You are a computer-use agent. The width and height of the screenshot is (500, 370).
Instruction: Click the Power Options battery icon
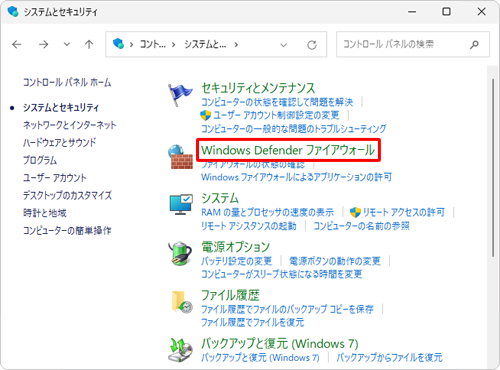(x=180, y=253)
